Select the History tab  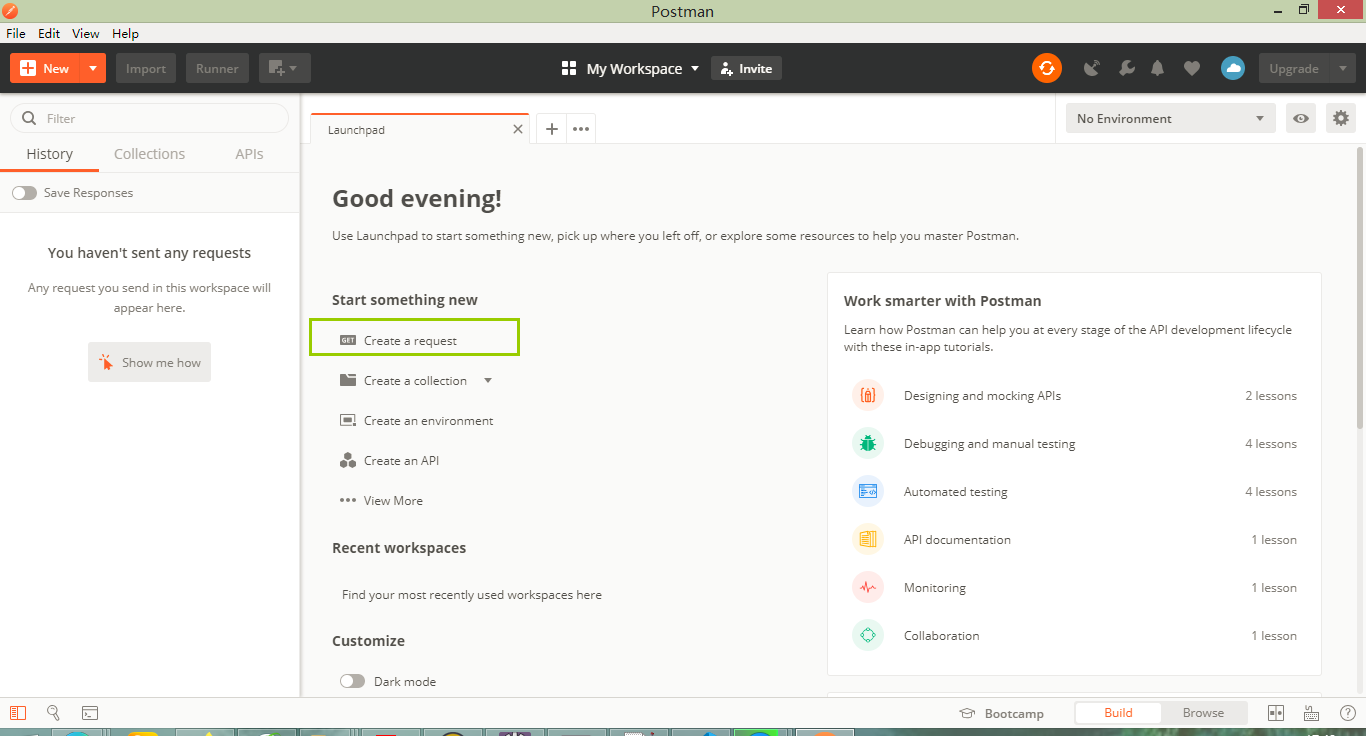point(49,154)
